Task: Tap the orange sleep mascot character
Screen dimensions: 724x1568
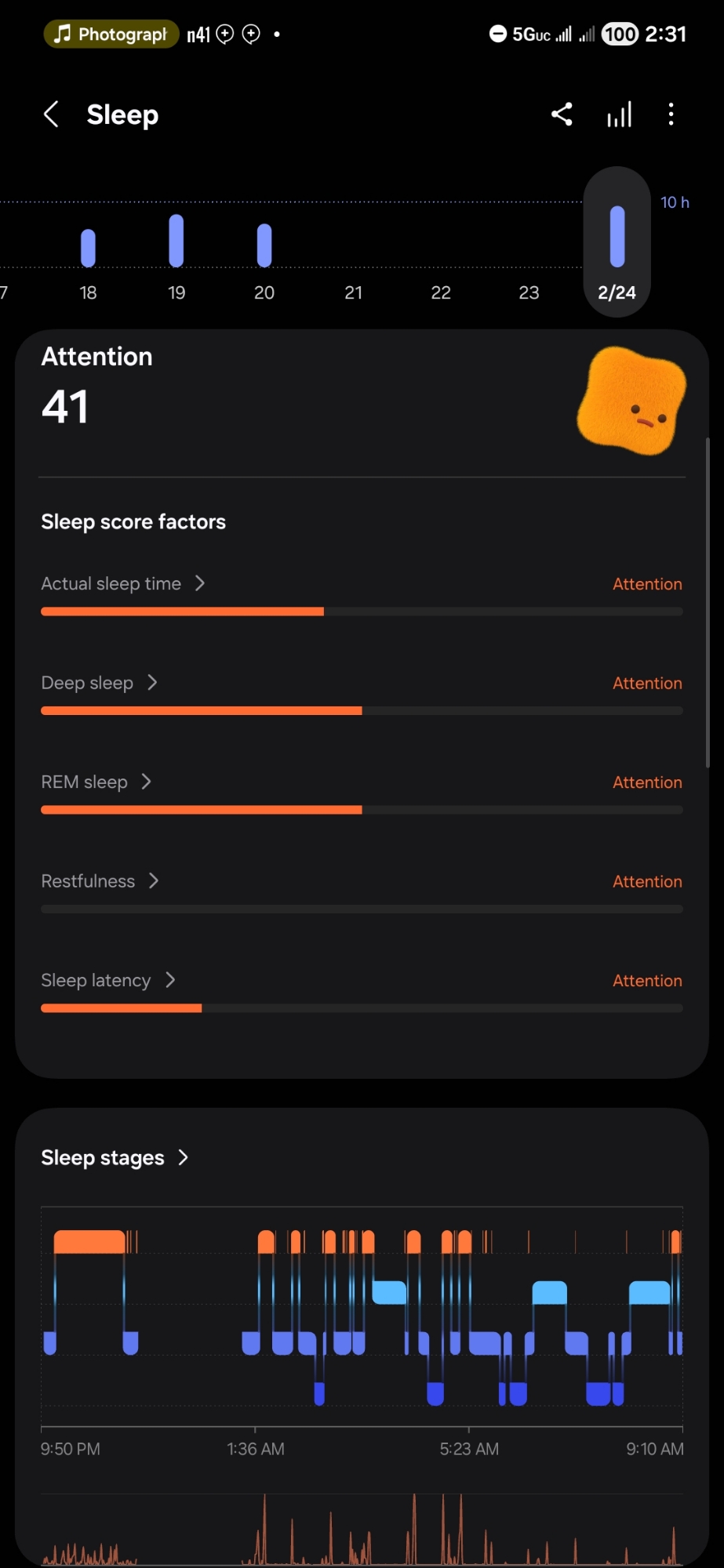Action: 631,401
